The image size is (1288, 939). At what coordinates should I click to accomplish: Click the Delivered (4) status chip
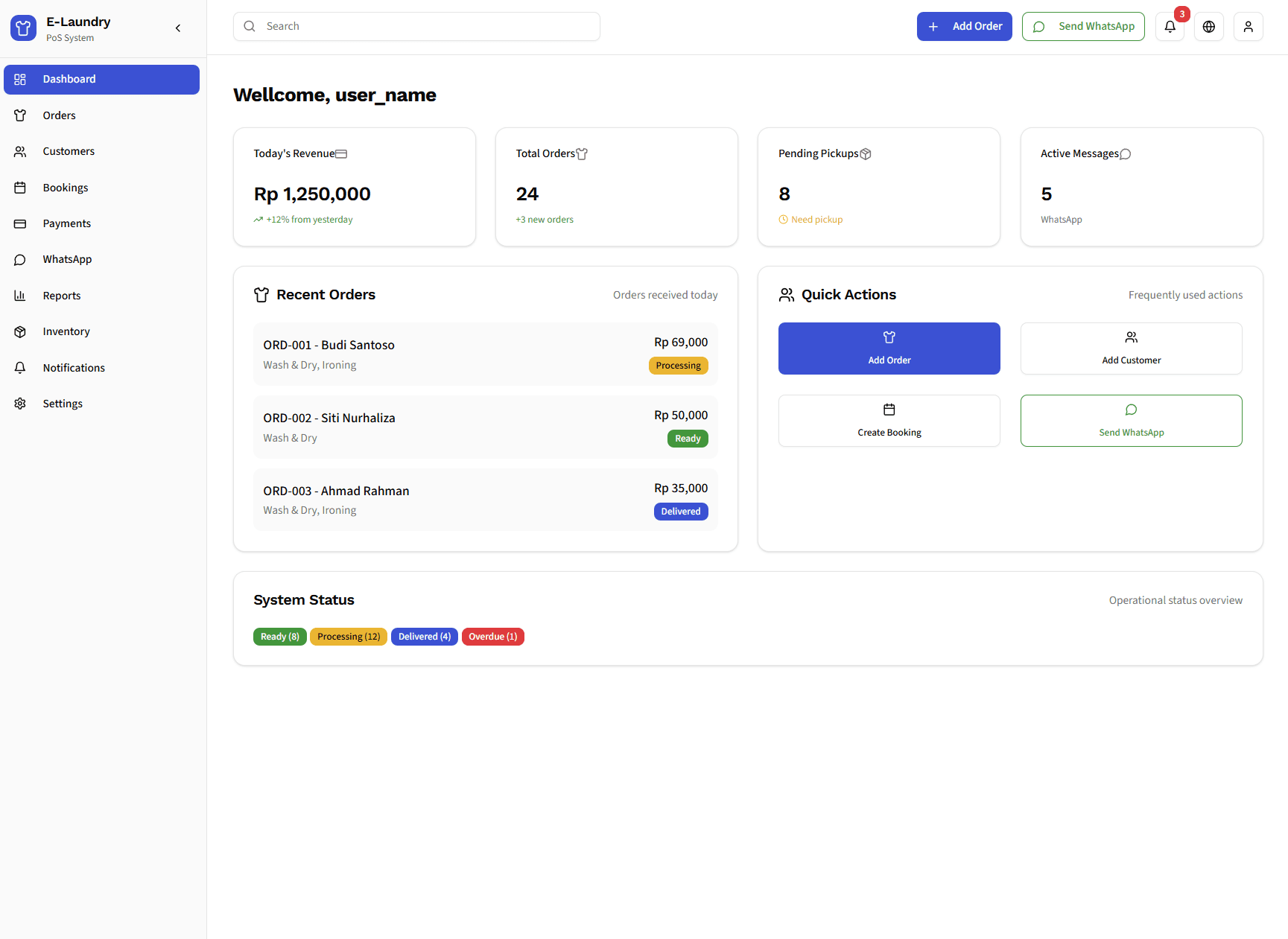pyautogui.click(x=425, y=637)
